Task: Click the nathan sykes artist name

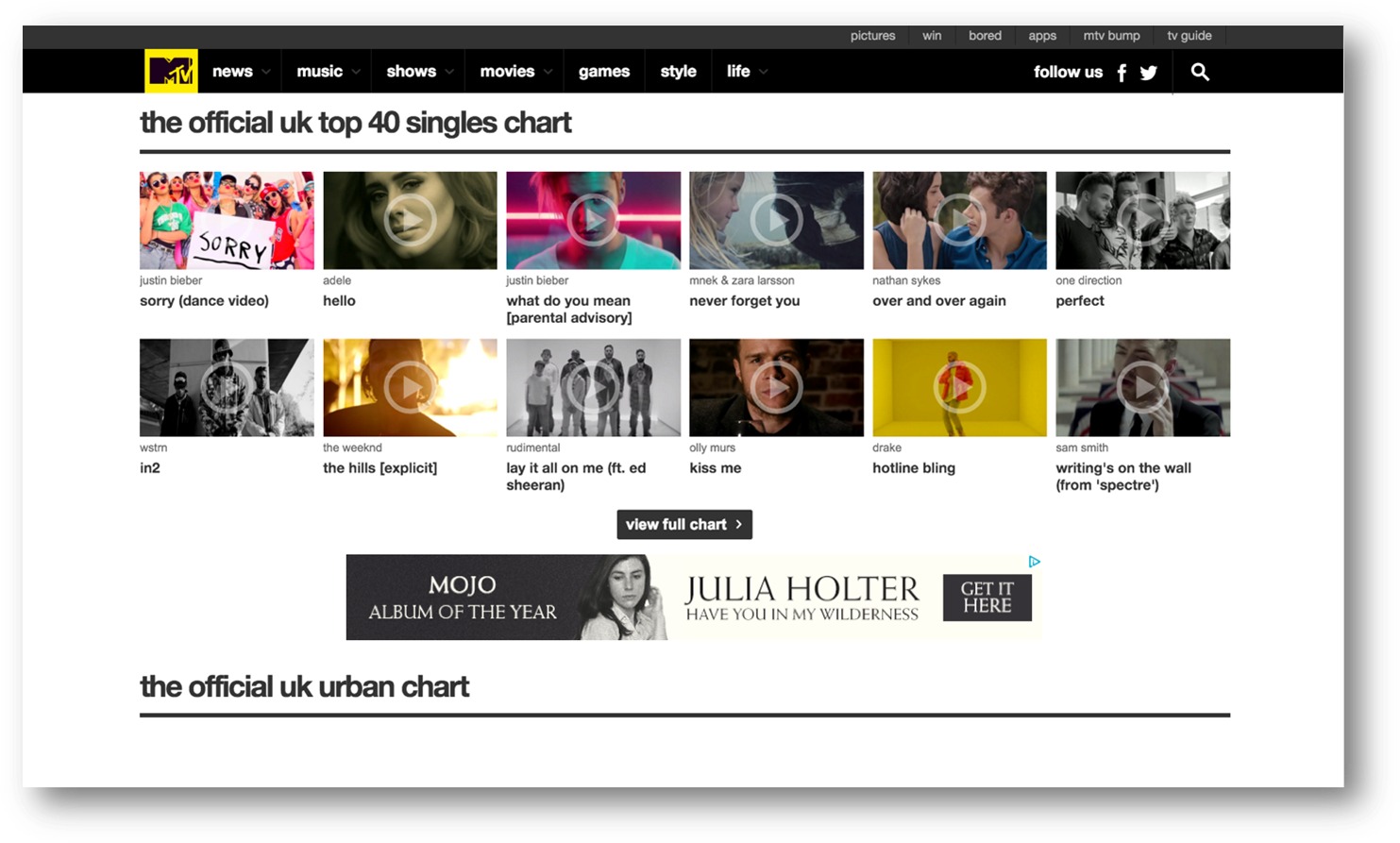Action: click(x=906, y=280)
